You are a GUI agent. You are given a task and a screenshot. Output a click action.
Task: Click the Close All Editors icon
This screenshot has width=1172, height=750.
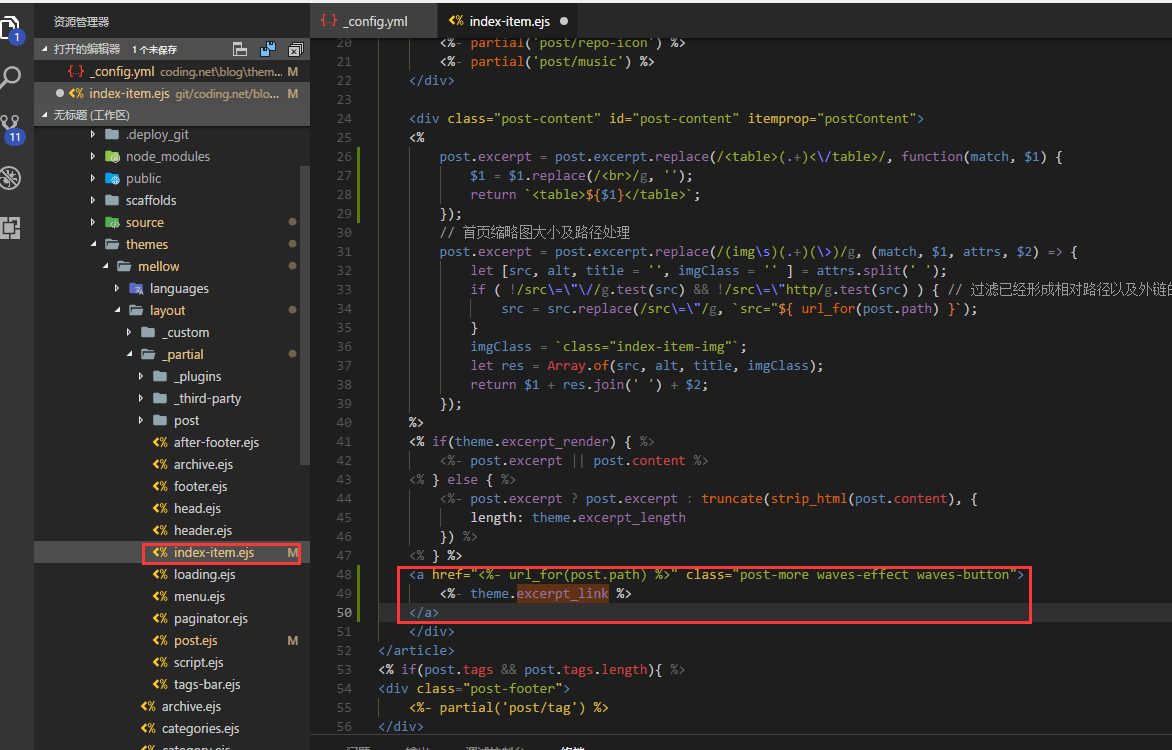coord(295,49)
